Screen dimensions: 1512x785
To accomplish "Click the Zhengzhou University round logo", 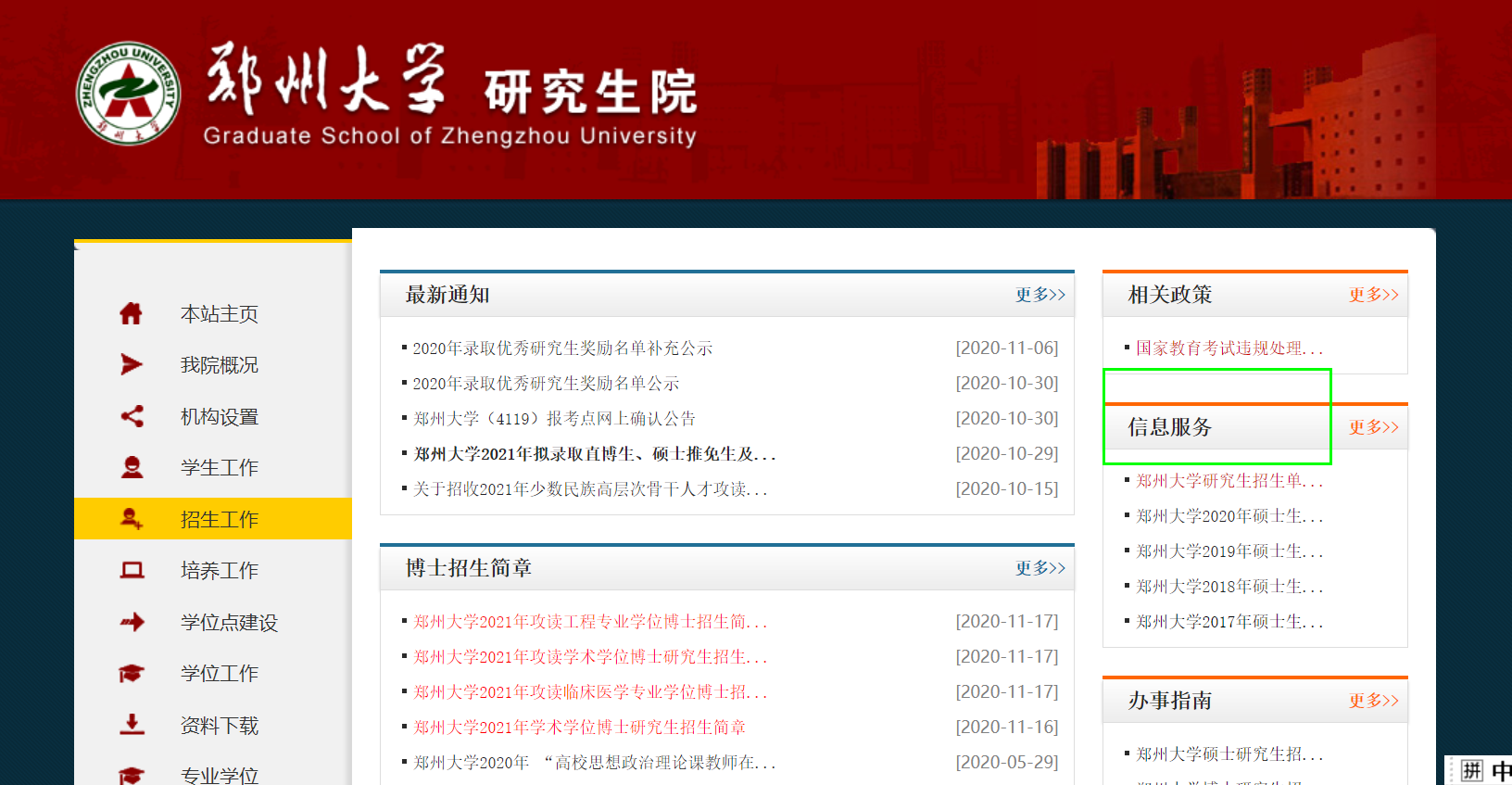I will coord(128,93).
